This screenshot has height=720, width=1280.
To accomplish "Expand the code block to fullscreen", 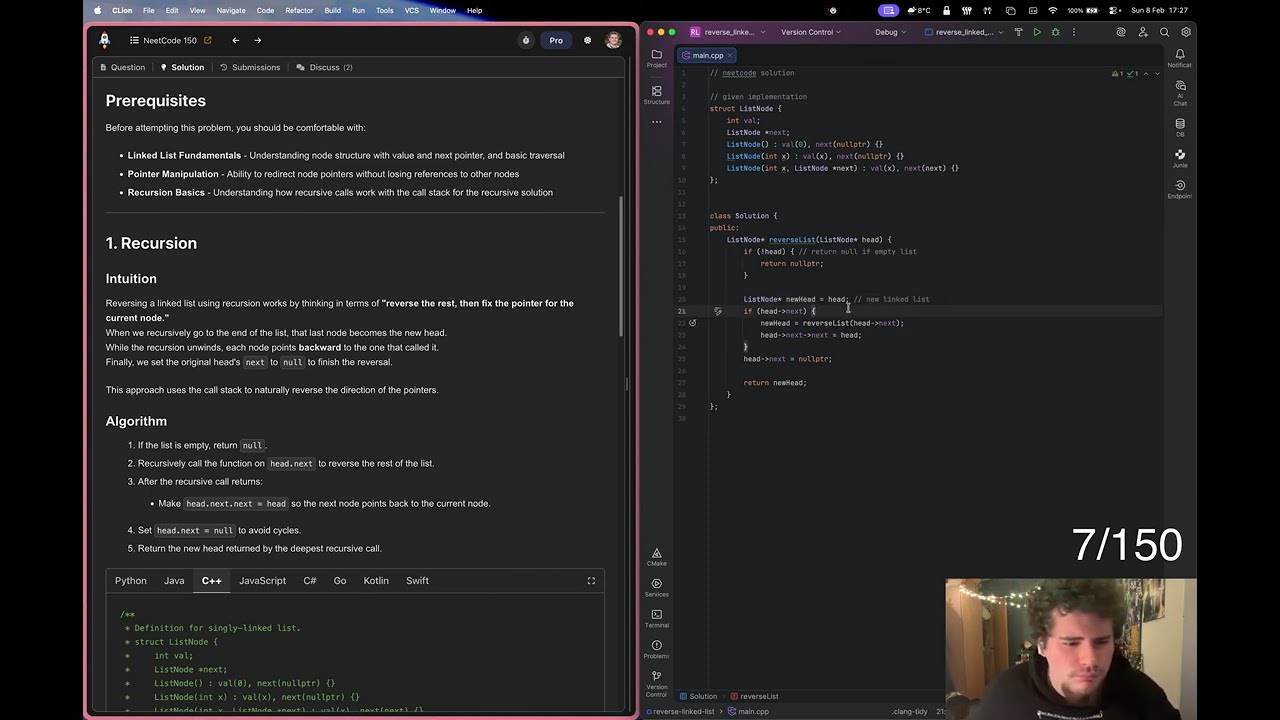I will click(x=591, y=581).
